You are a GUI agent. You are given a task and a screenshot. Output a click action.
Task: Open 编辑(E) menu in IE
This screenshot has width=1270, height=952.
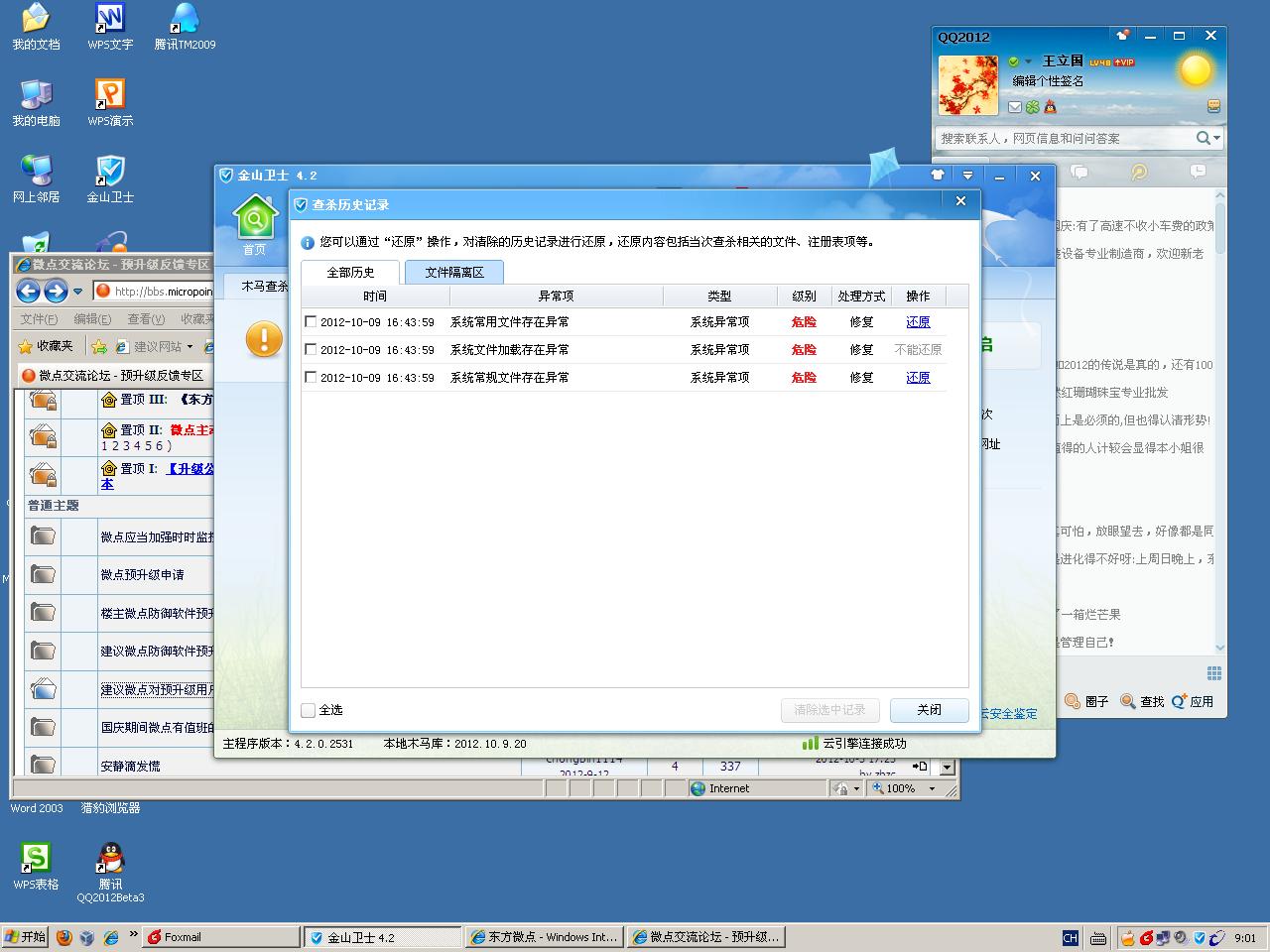point(92,318)
